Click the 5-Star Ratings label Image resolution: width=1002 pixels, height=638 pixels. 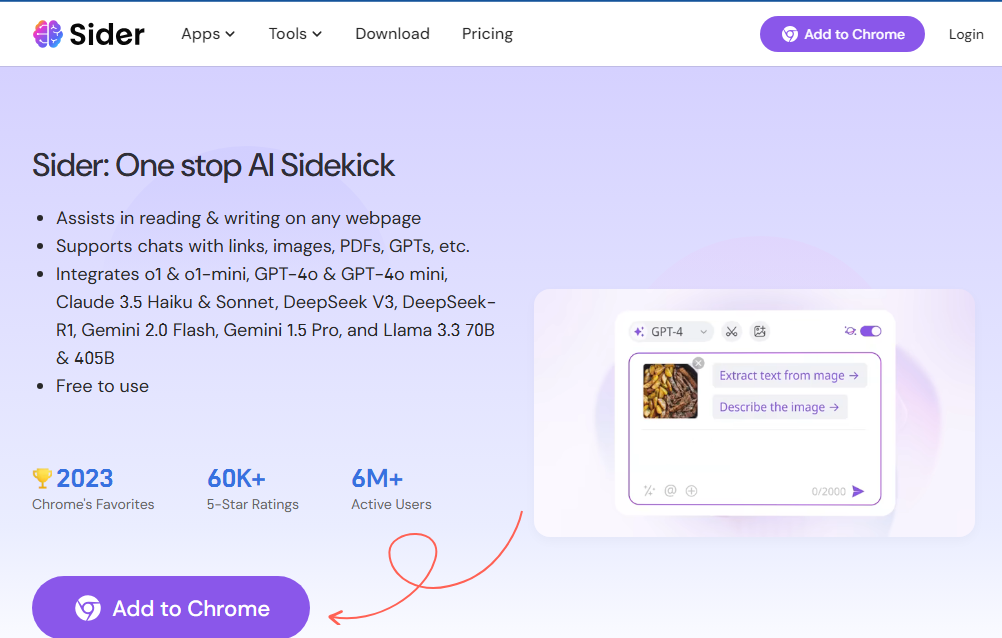pyautogui.click(x=252, y=504)
